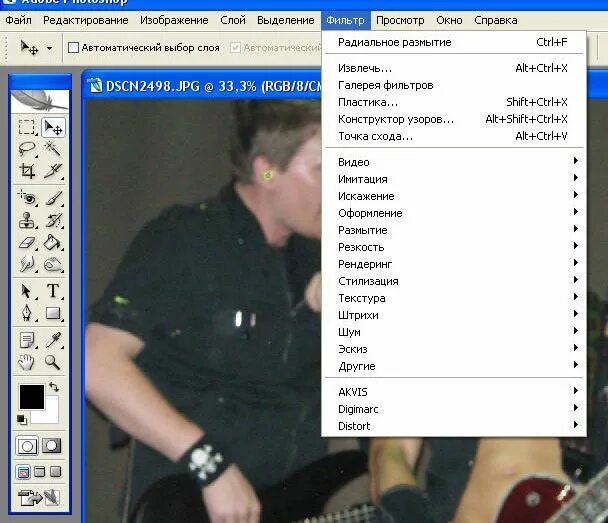Select the History Brush tool
608x523 pixels.
53,220
